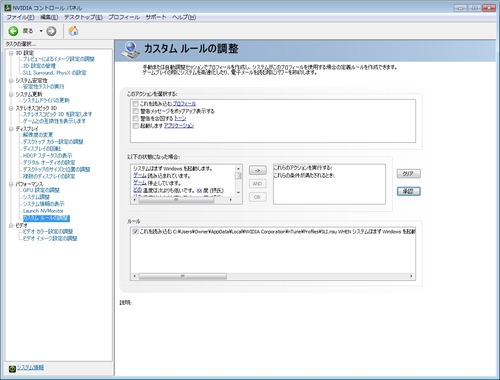The image size is (500, 380).
Task: Select Launch NVMonitor tree item
Action: point(43,211)
